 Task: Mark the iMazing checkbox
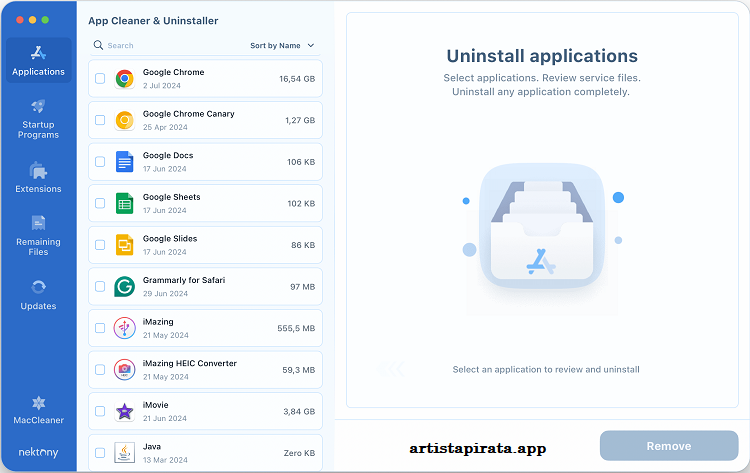[x=100, y=328]
